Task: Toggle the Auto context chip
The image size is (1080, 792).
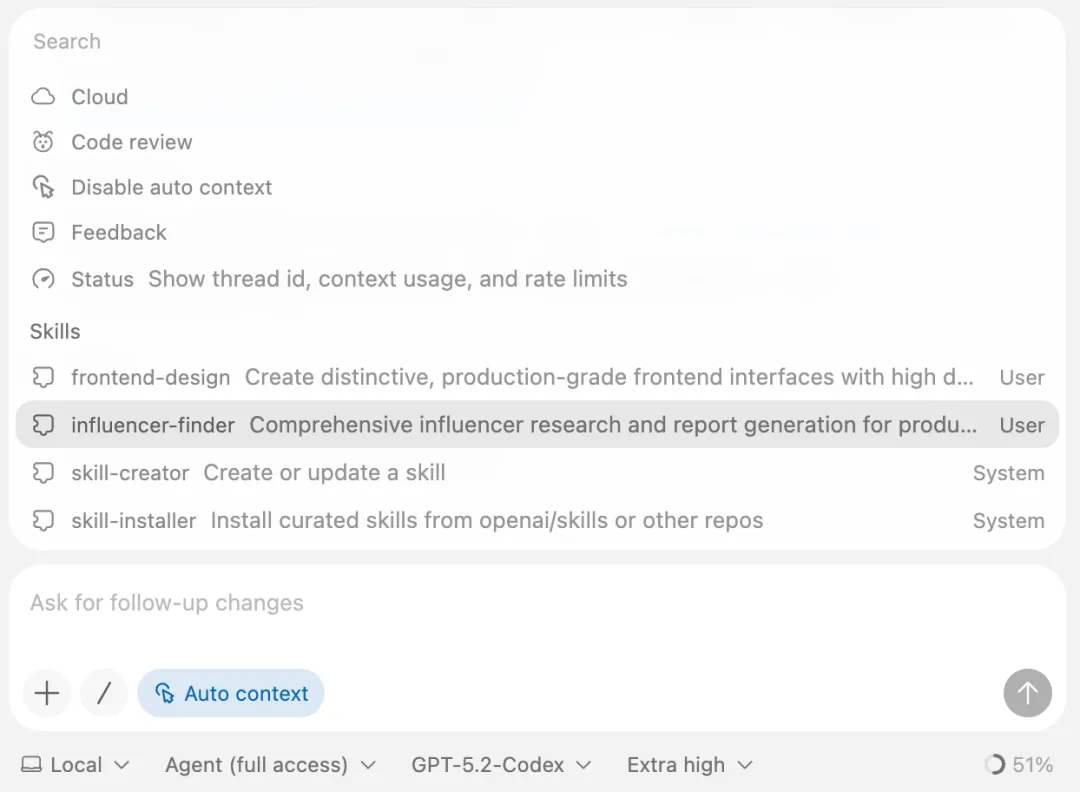Action: (x=231, y=693)
